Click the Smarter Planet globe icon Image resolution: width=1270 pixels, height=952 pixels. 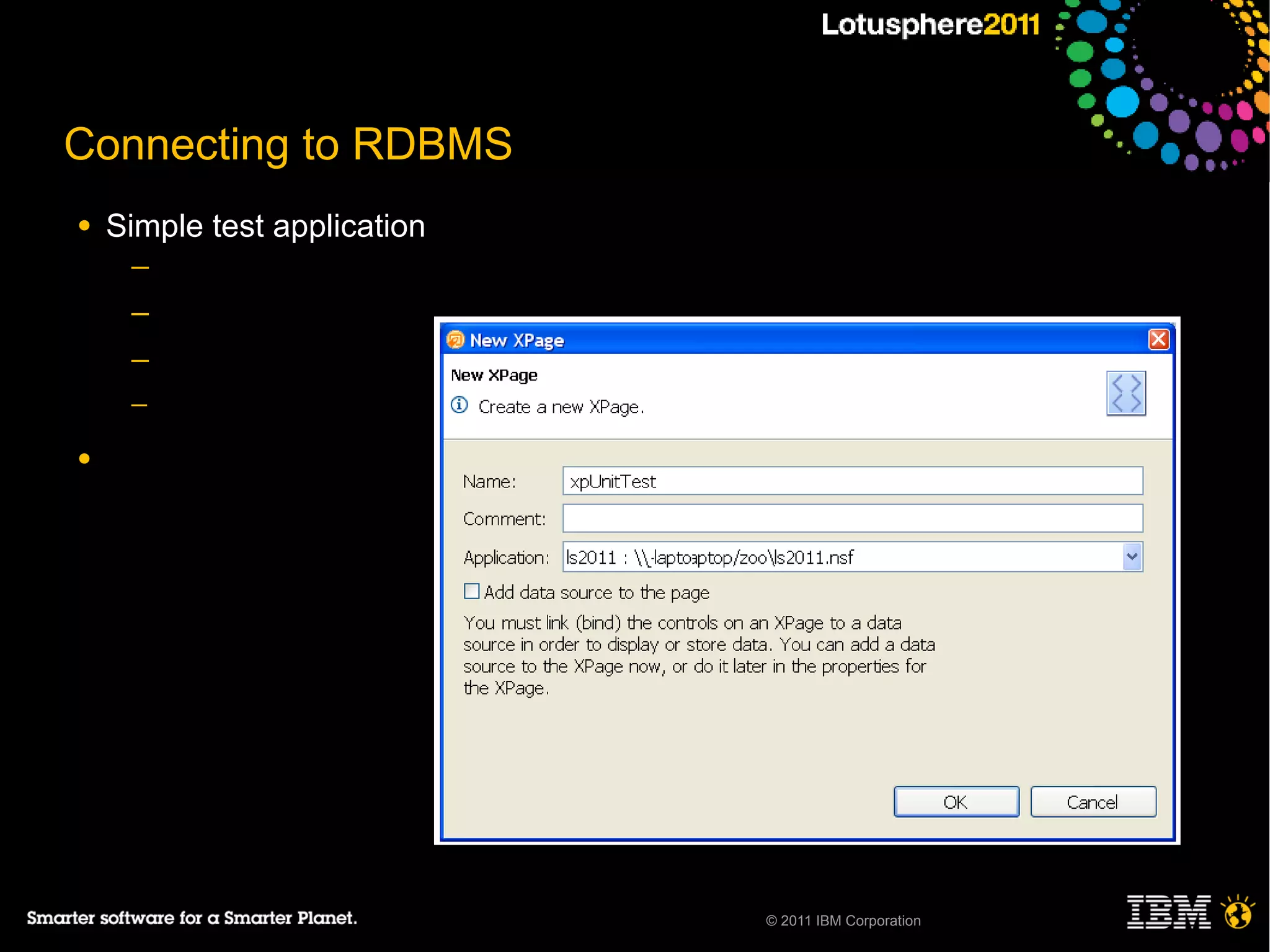coord(1237,912)
